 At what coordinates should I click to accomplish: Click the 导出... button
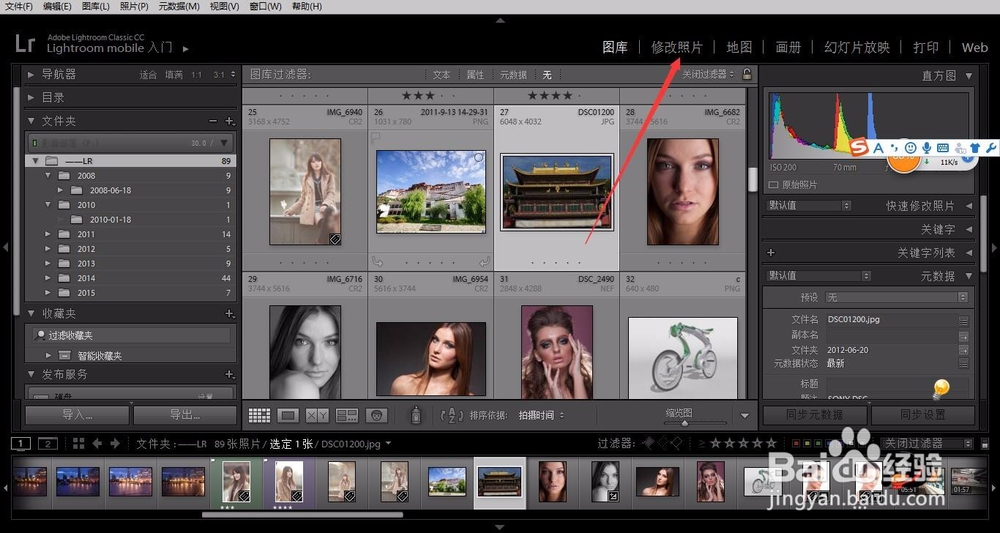coord(185,415)
